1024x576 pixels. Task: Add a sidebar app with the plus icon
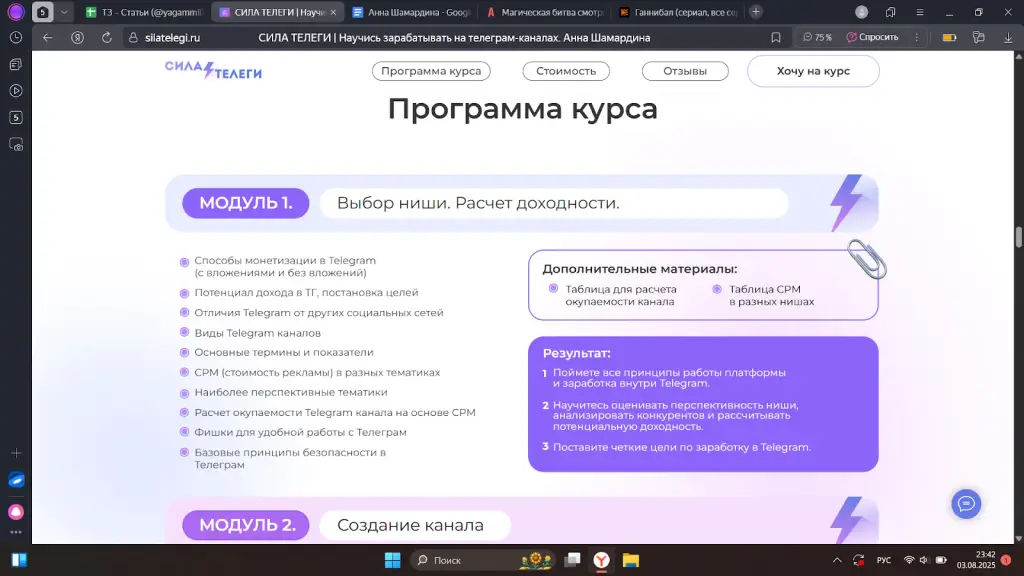[x=16, y=453]
